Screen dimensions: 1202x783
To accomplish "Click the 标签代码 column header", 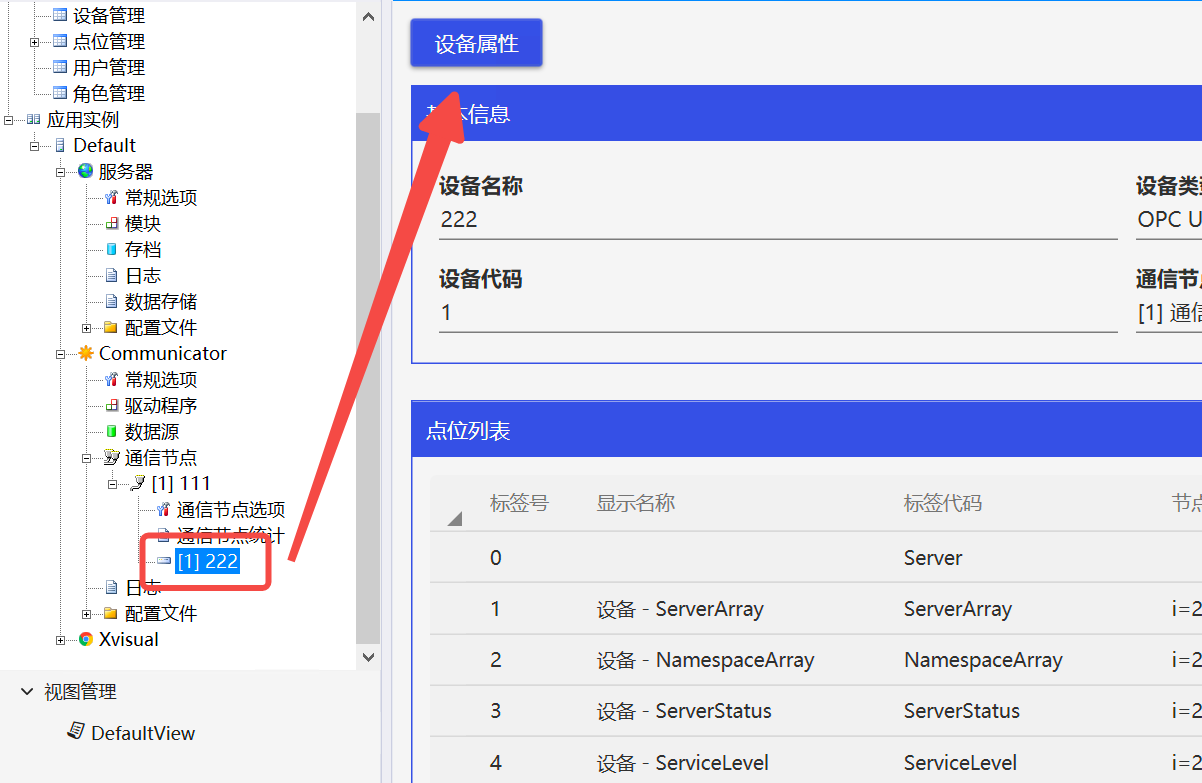I will tap(943, 503).
